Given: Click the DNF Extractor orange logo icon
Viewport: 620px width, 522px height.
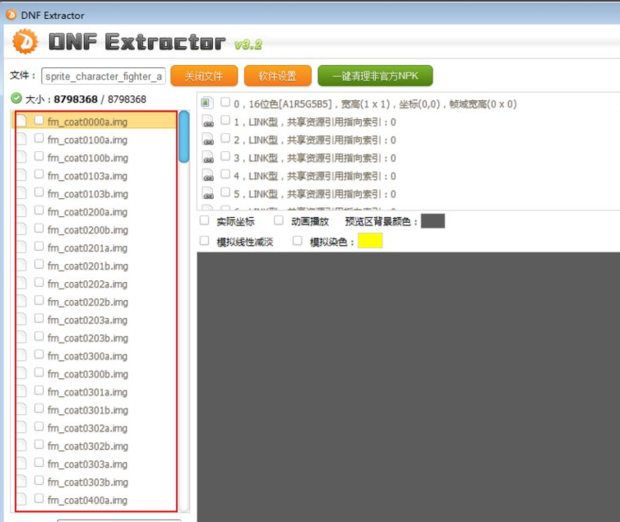Looking at the screenshot, I should [x=26, y=43].
